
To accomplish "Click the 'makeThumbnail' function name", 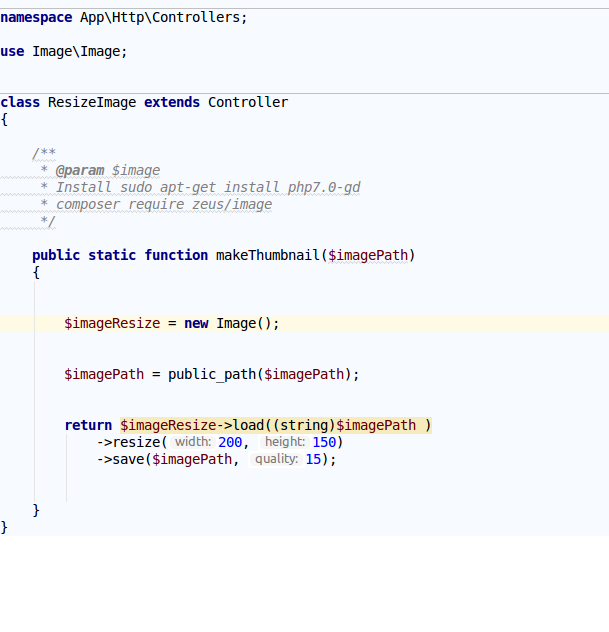I will tap(268, 255).
